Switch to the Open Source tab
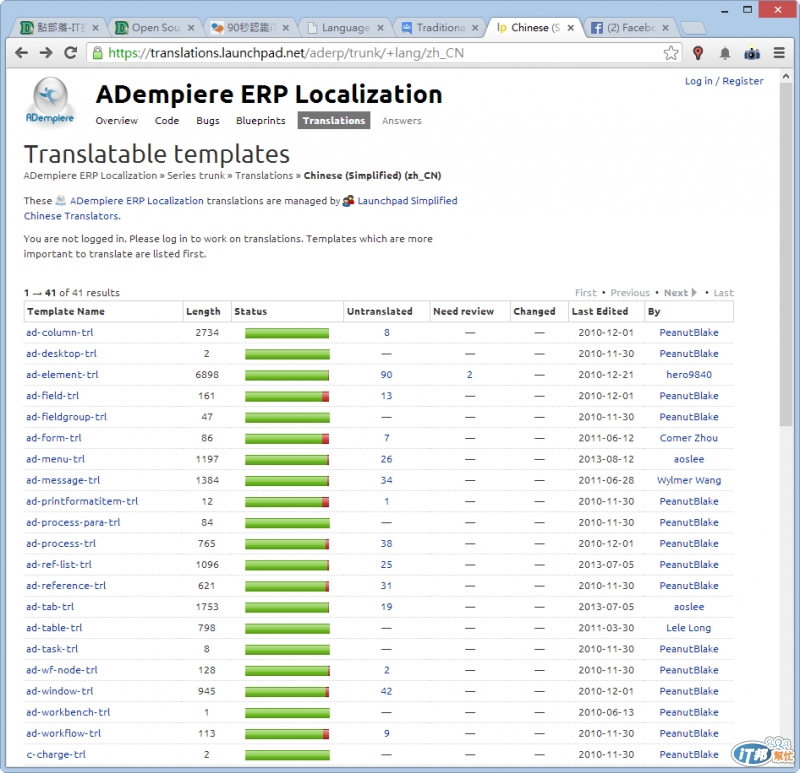The image size is (800, 773). point(155,28)
